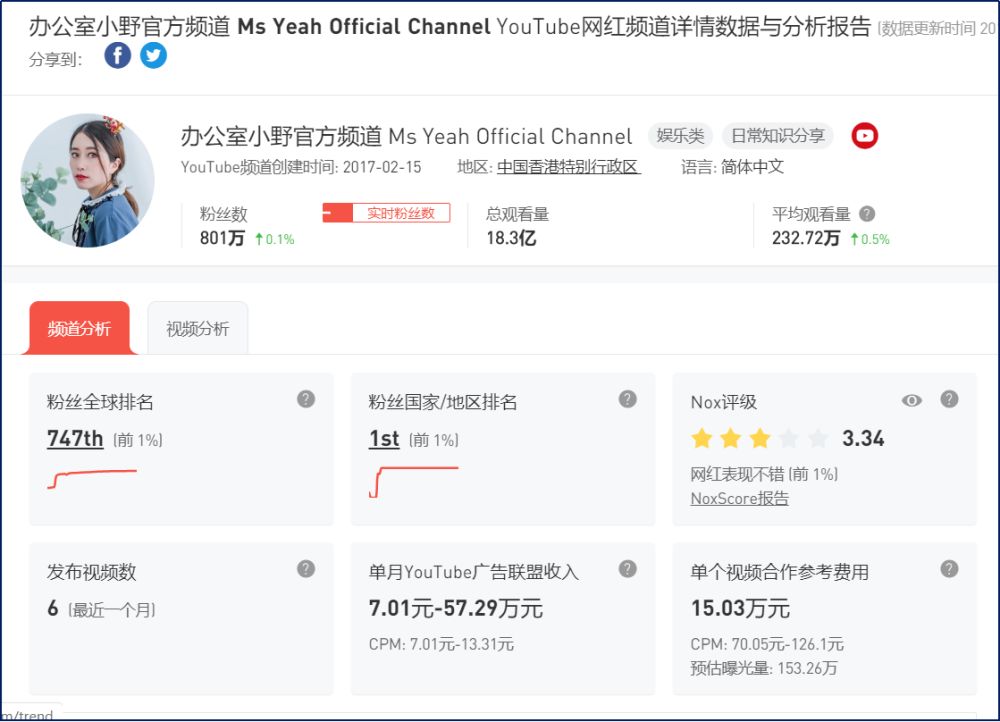1000x722 pixels.
Task: Click the regional ranking trend sparkline
Action: (x=413, y=482)
